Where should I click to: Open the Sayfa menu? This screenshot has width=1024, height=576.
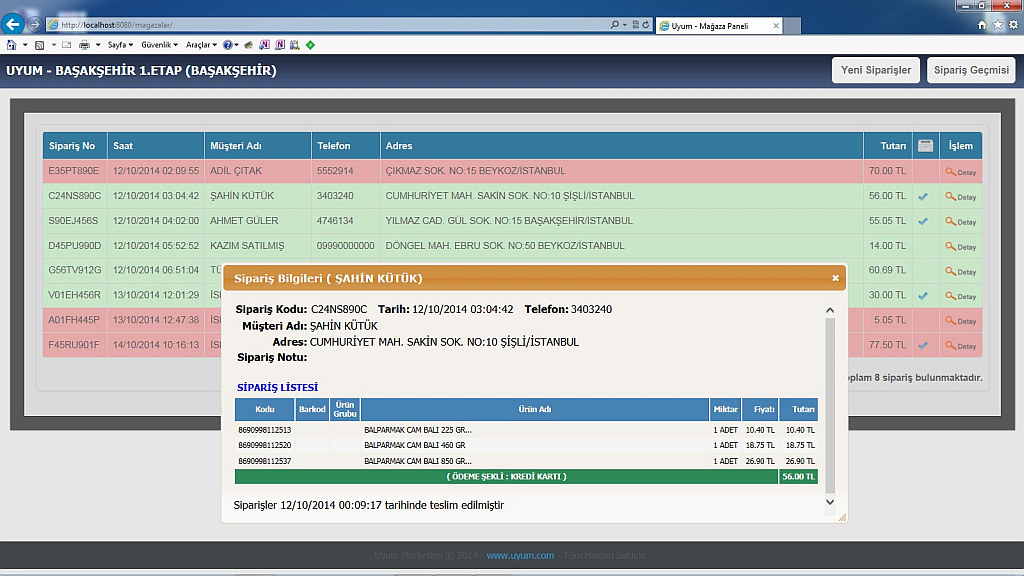pos(120,45)
